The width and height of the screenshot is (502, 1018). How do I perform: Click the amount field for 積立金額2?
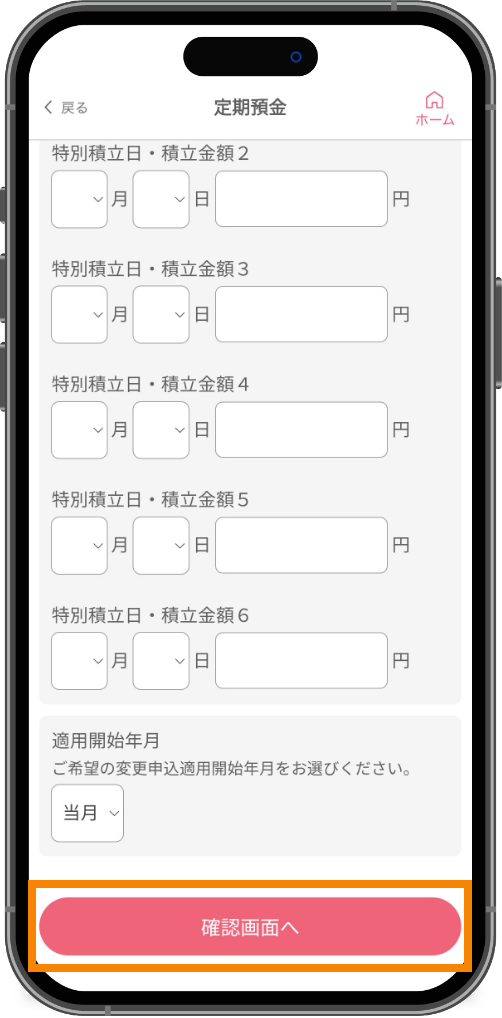301,199
